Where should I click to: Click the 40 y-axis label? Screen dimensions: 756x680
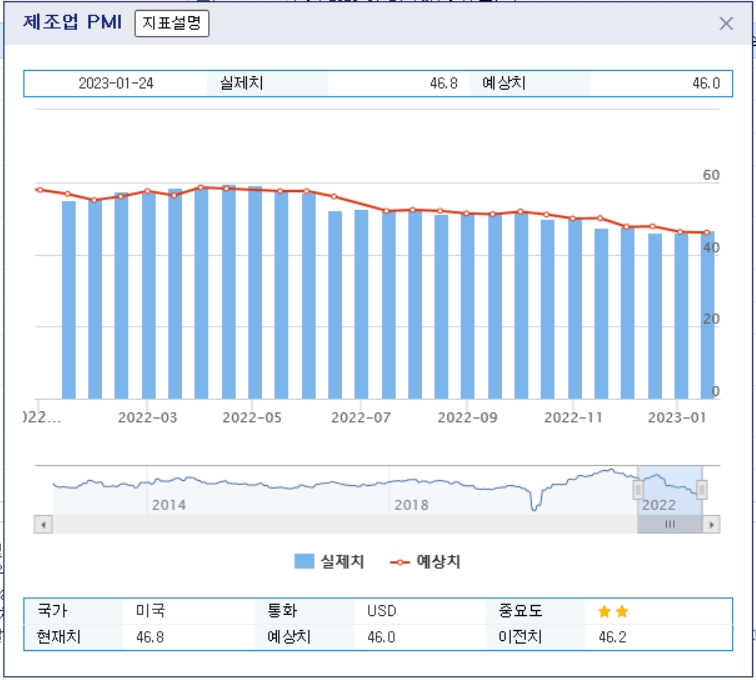pos(711,247)
